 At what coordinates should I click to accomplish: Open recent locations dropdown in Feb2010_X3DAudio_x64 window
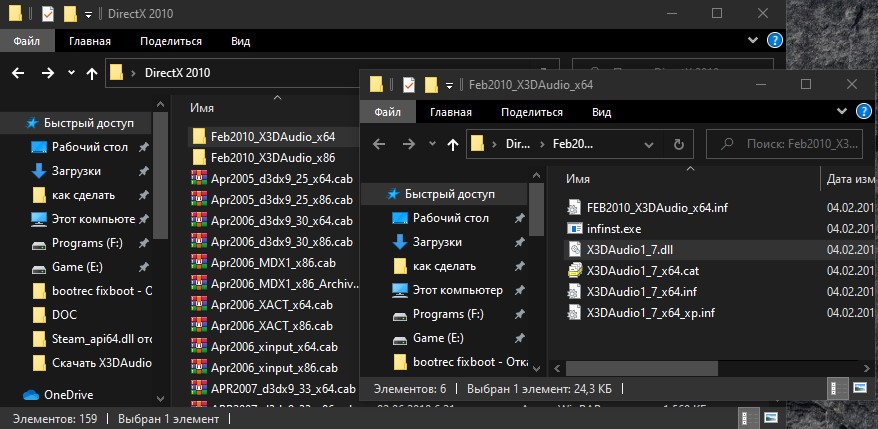click(x=432, y=143)
